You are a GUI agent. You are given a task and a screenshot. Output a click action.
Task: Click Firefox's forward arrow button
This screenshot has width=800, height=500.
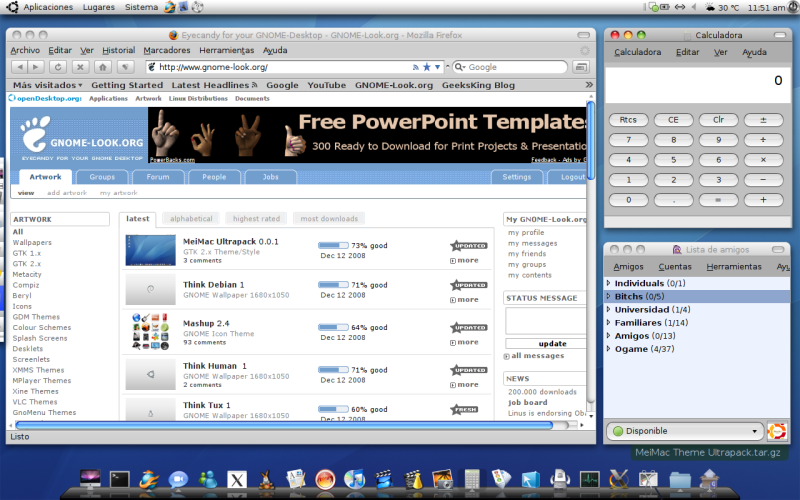[x=36, y=67]
